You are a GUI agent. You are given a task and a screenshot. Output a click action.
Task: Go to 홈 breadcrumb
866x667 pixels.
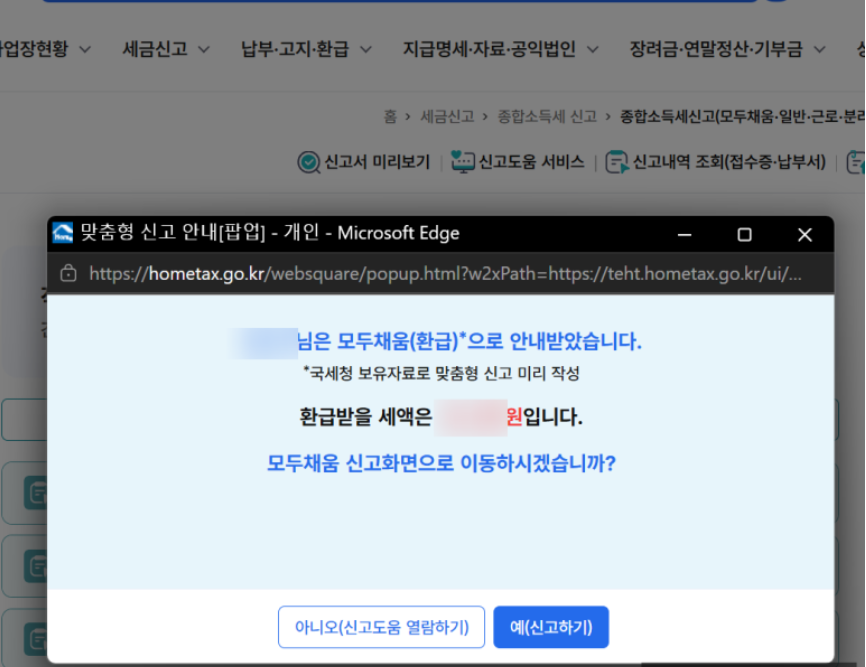click(390, 117)
